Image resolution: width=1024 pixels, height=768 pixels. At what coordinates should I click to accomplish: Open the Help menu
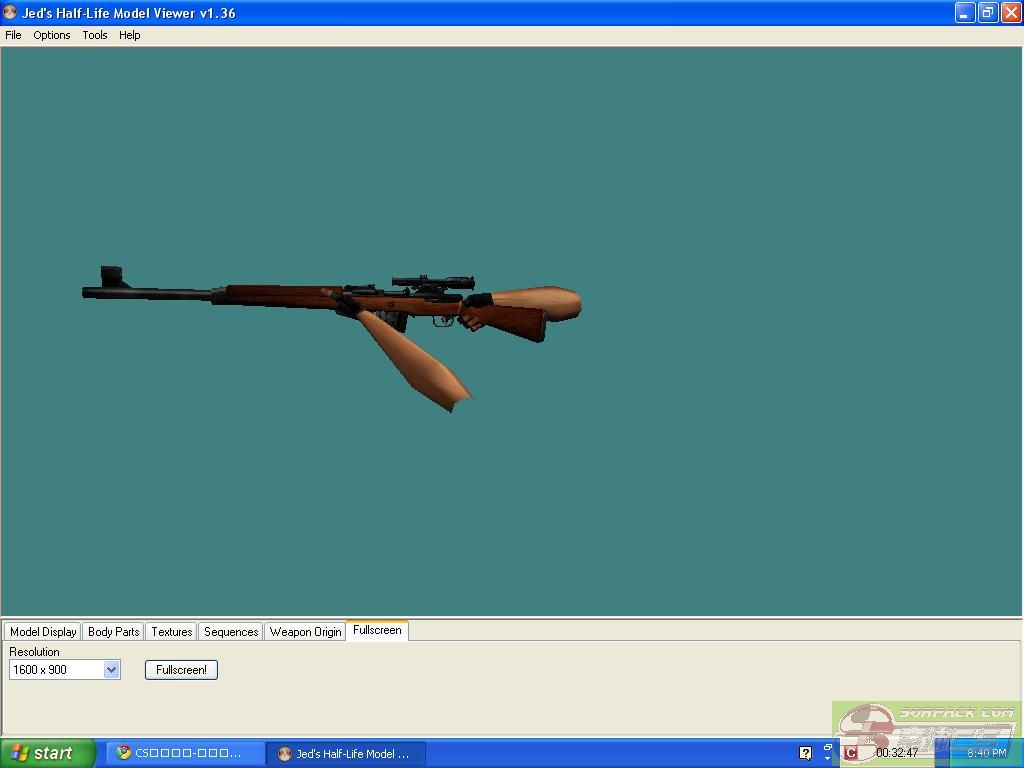click(129, 35)
